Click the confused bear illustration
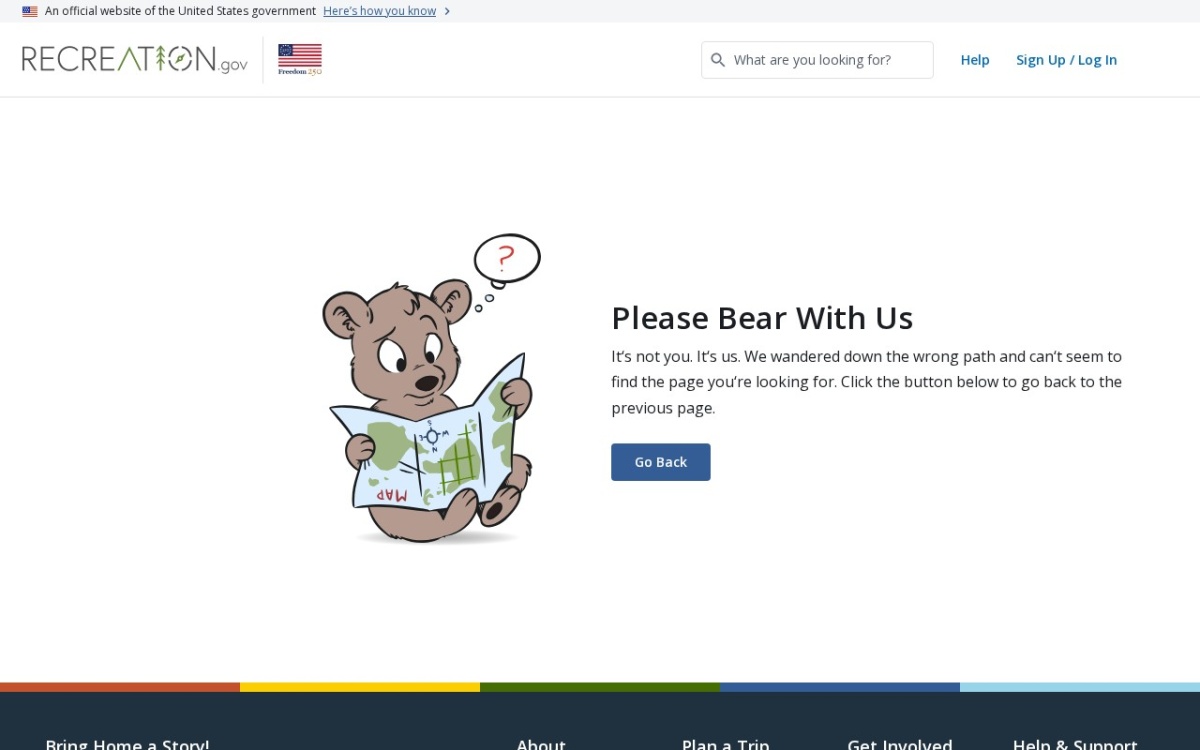Image resolution: width=1200 pixels, height=750 pixels. pyautogui.click(x=431, y=389)
